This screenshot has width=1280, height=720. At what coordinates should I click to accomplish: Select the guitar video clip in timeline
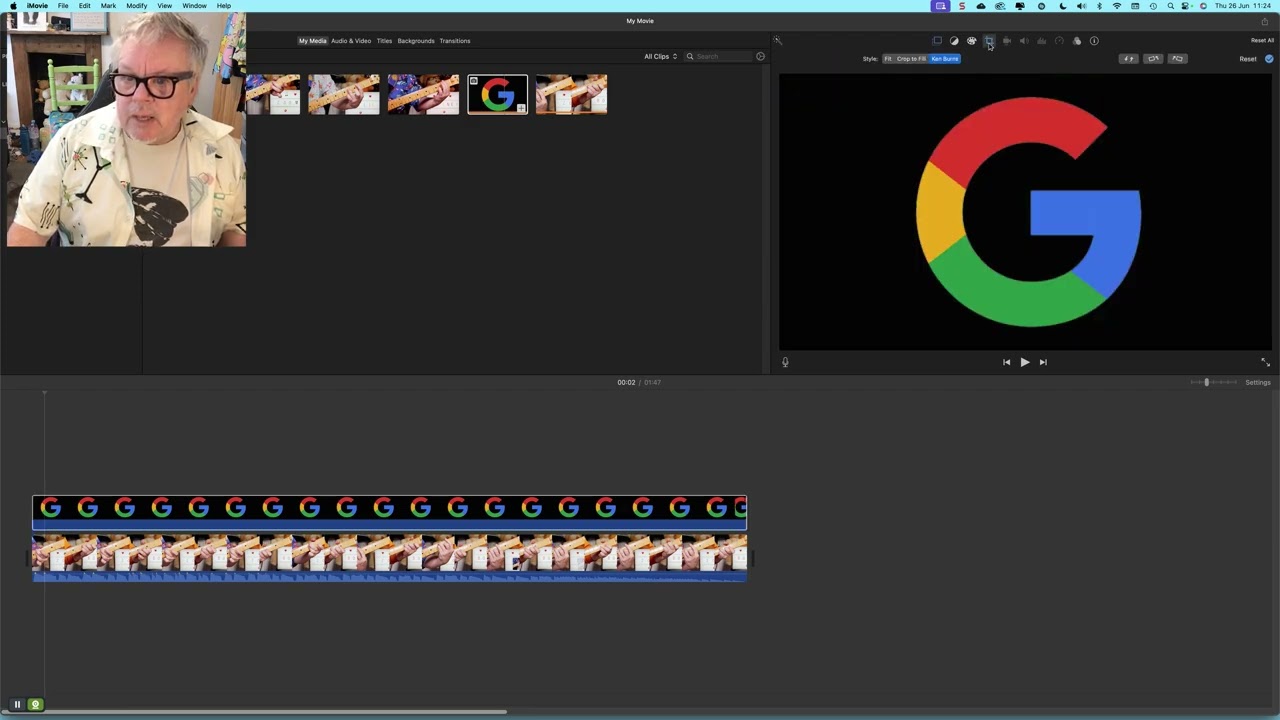point(389,558)
